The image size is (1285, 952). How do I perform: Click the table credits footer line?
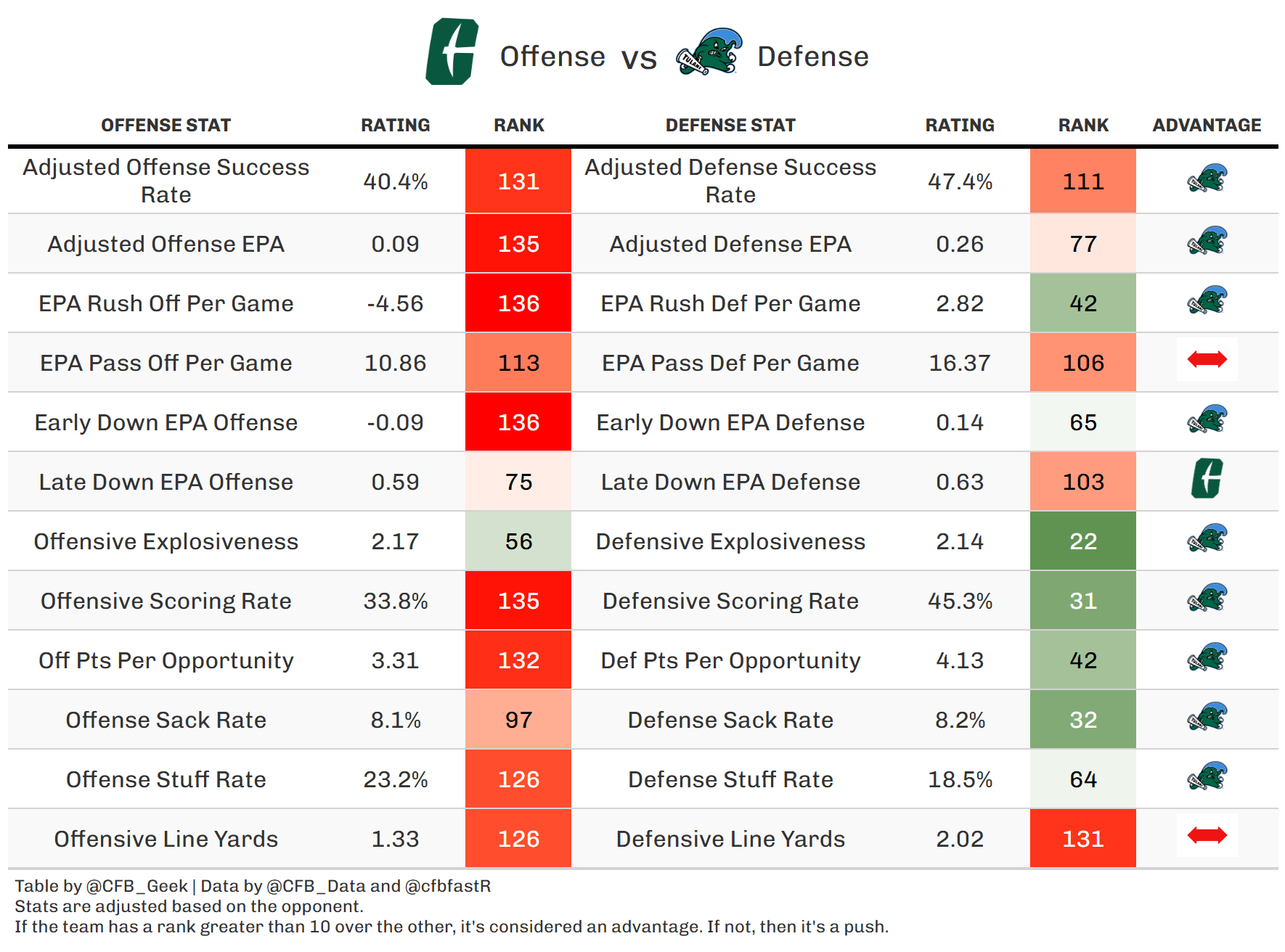(x=253, y=886)
